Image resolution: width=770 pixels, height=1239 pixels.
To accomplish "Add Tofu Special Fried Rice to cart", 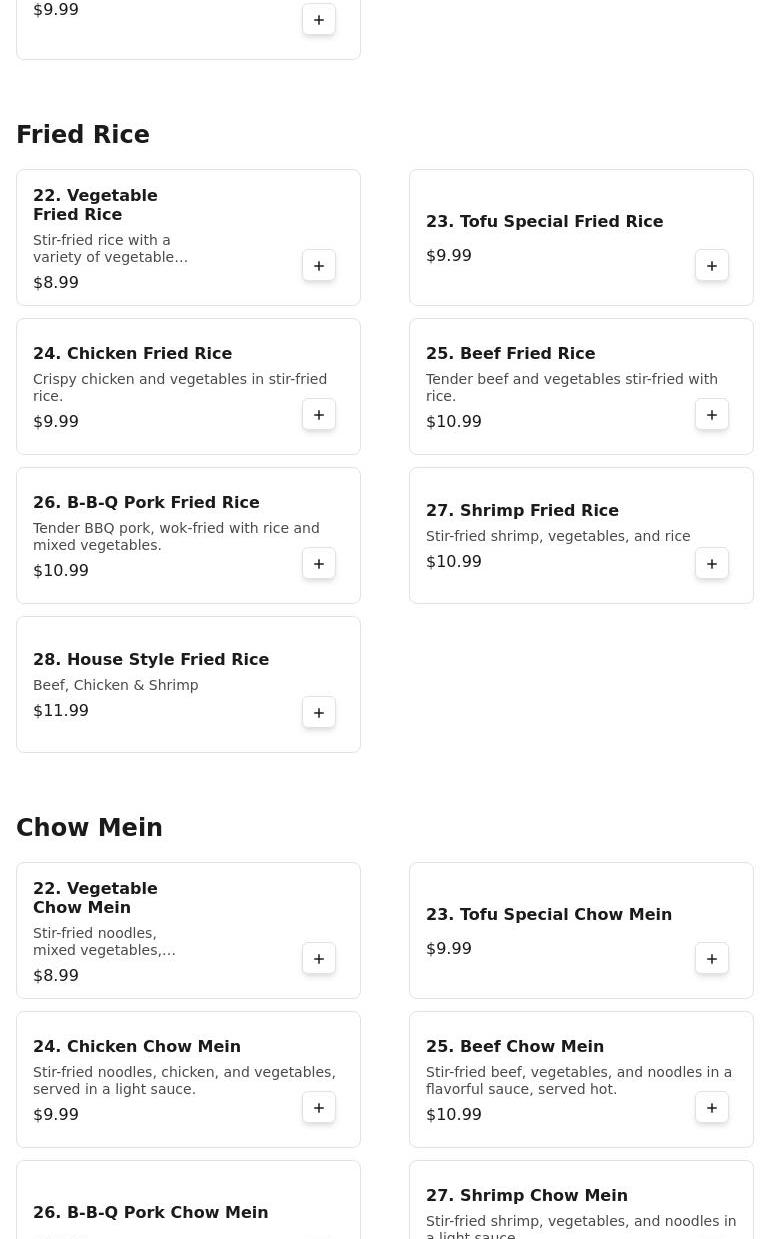I will [712, 266].
